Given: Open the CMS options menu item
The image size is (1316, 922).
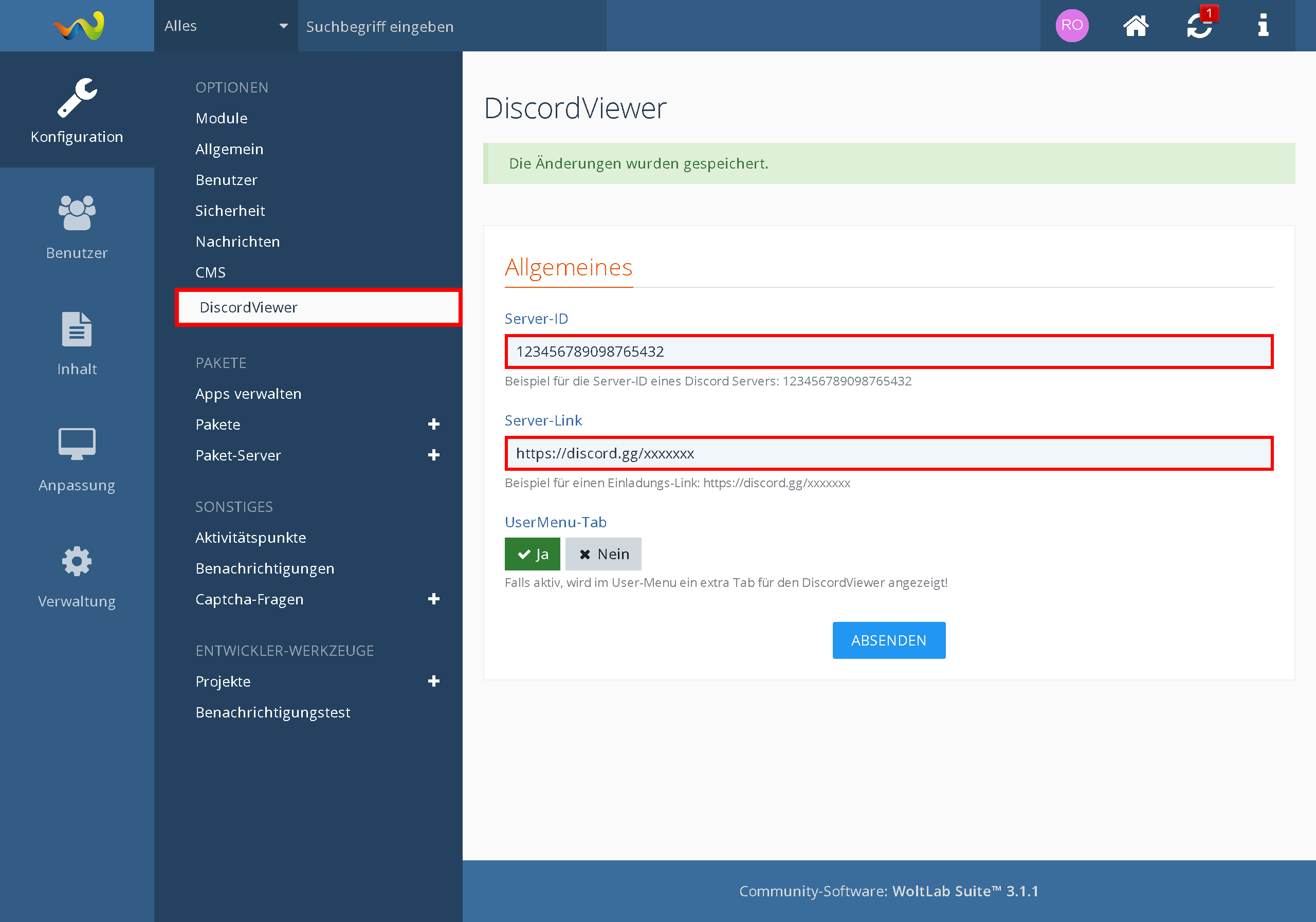Looking at the screenshot, I should (210, 273).
